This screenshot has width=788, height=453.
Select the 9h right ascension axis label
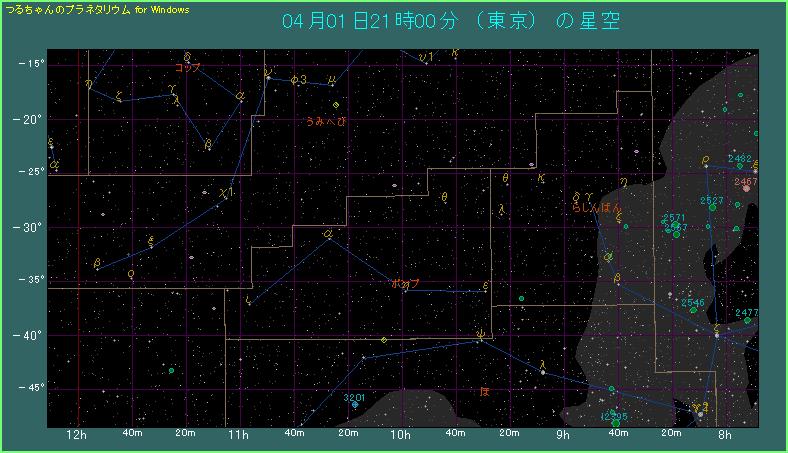(562, 436)
